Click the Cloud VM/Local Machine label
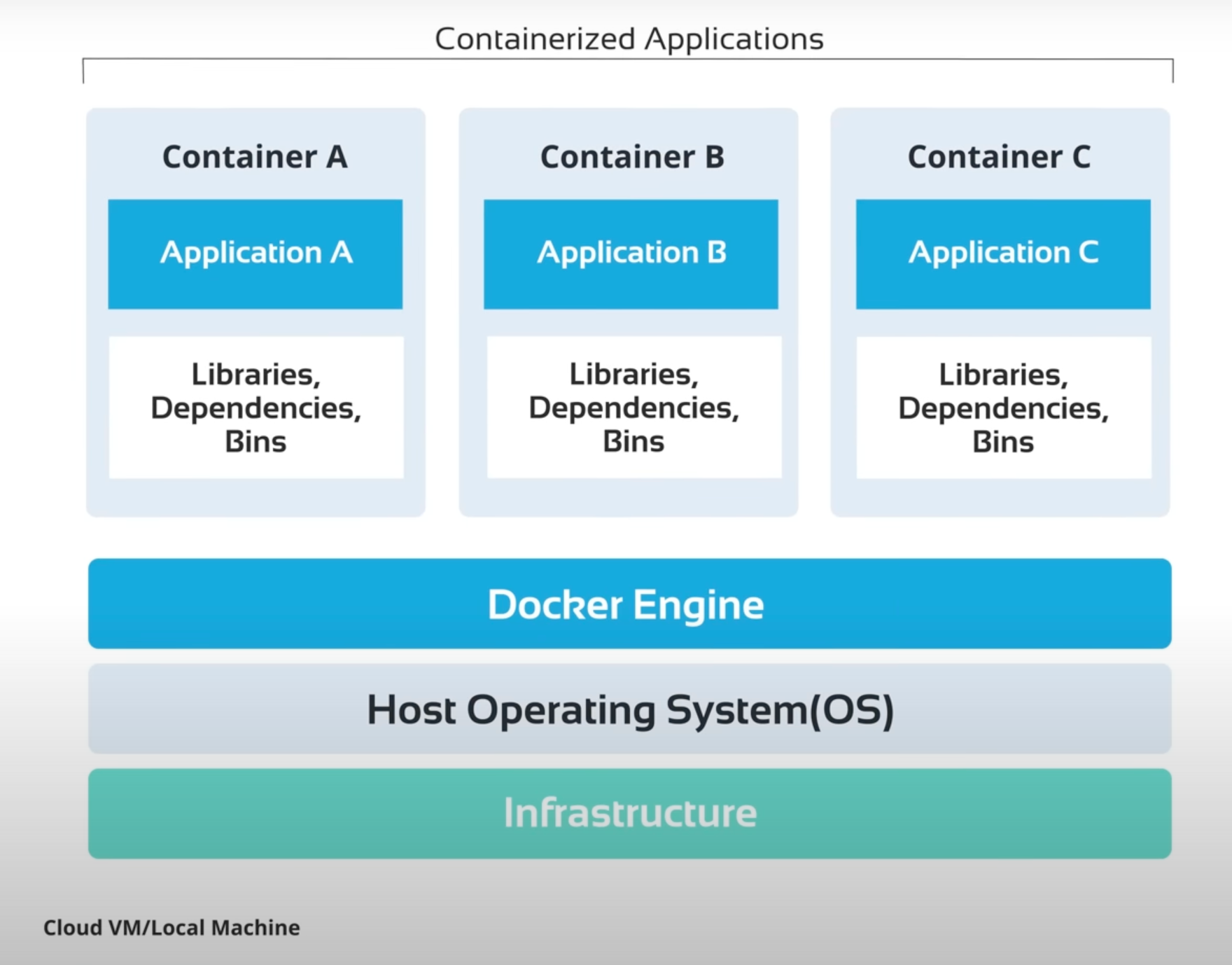The height and width of the screenshot is (965, 1232). (170, 928)
